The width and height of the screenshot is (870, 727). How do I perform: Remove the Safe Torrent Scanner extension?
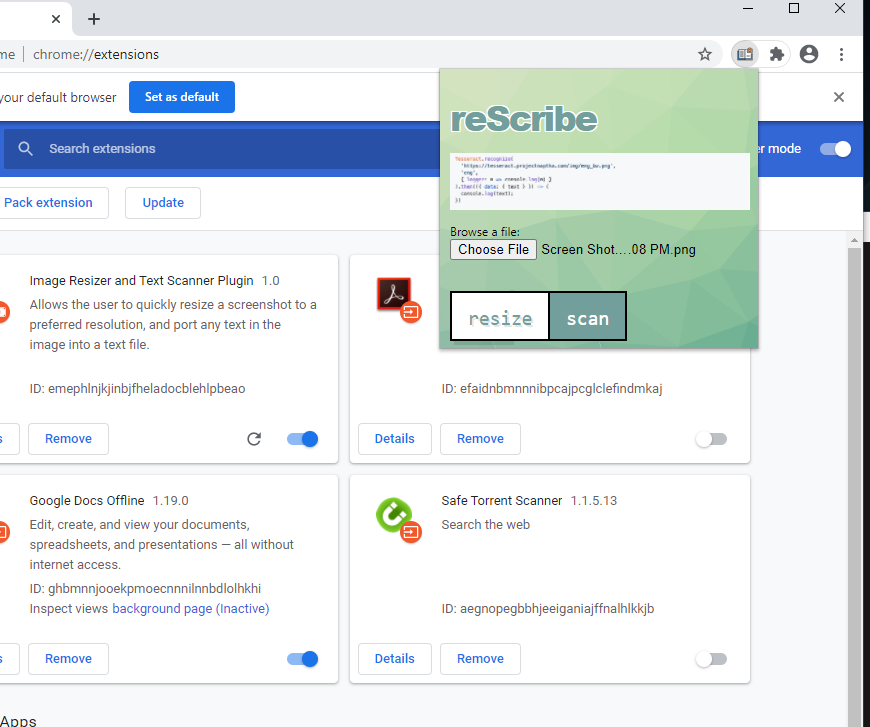point(480,659)
